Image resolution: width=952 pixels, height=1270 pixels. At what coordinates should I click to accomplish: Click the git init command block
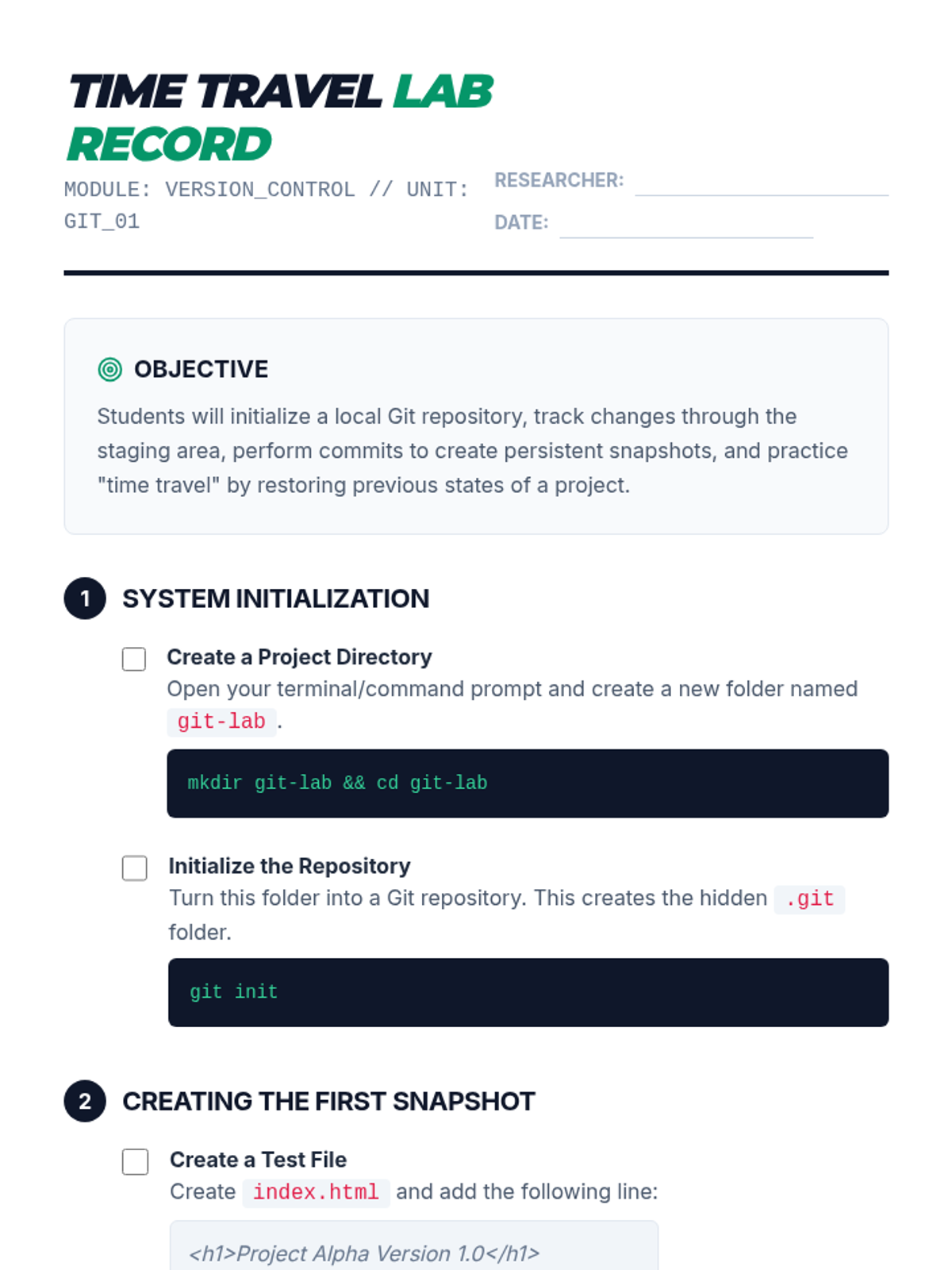pyautogui.click(x=528, y=992)
